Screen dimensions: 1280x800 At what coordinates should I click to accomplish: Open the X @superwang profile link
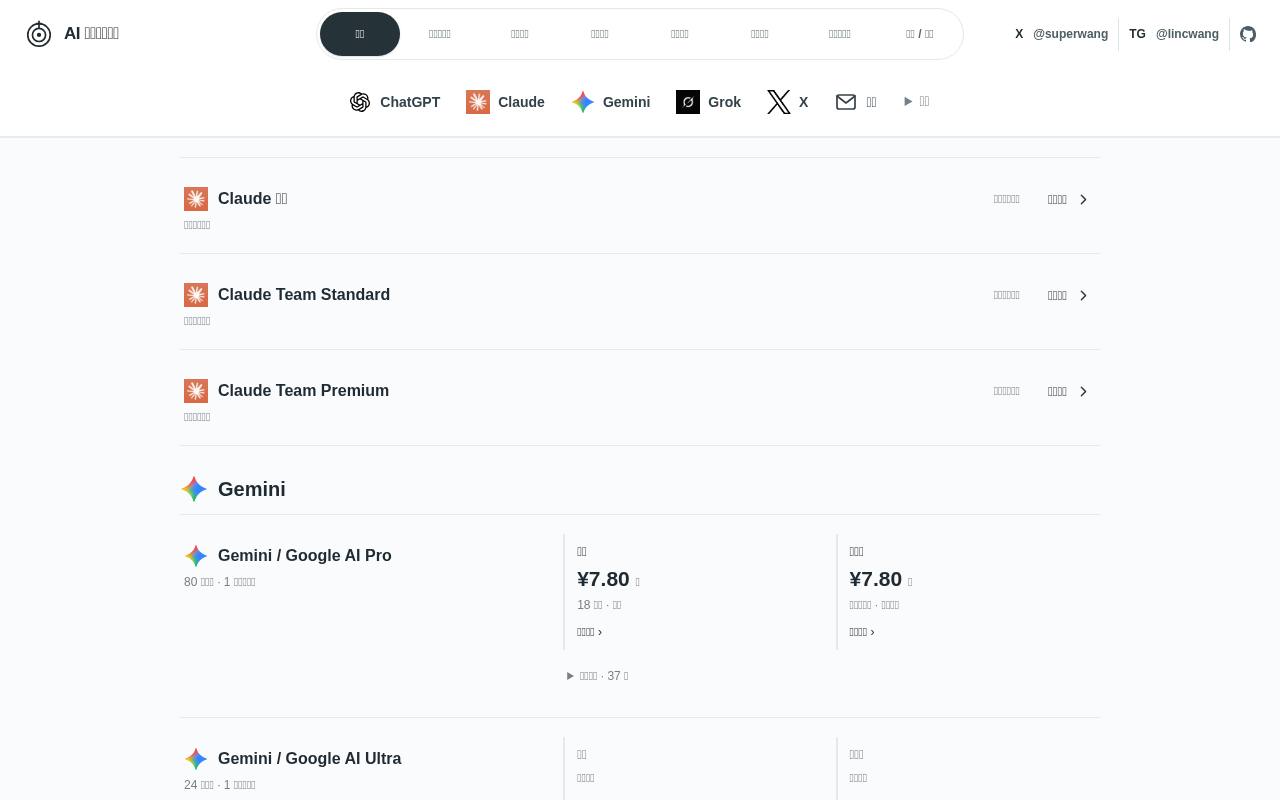point(1061,34)
